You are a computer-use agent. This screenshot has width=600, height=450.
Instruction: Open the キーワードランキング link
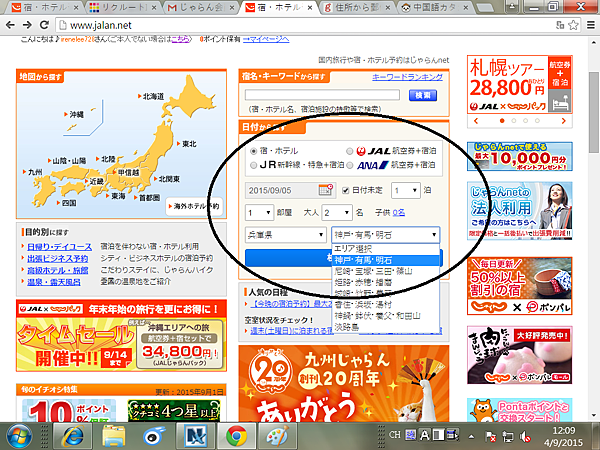coord(408,77)
